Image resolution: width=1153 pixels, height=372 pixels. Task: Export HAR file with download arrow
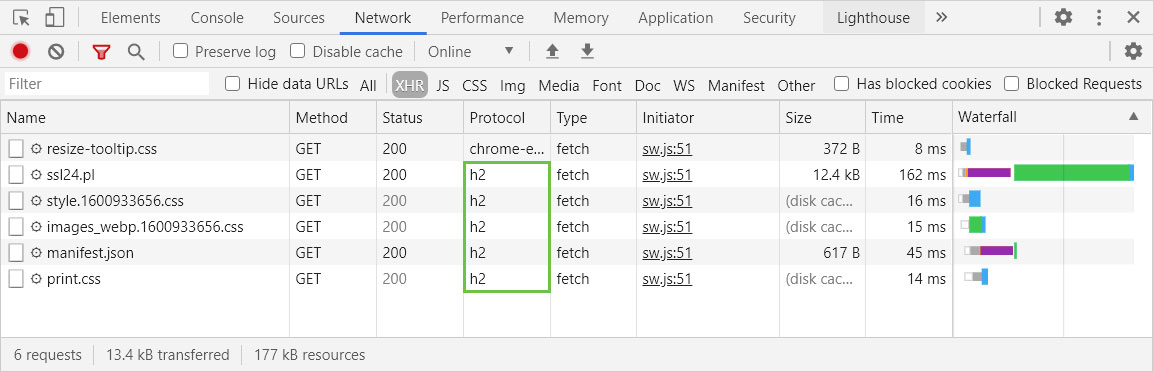point(587,51)
